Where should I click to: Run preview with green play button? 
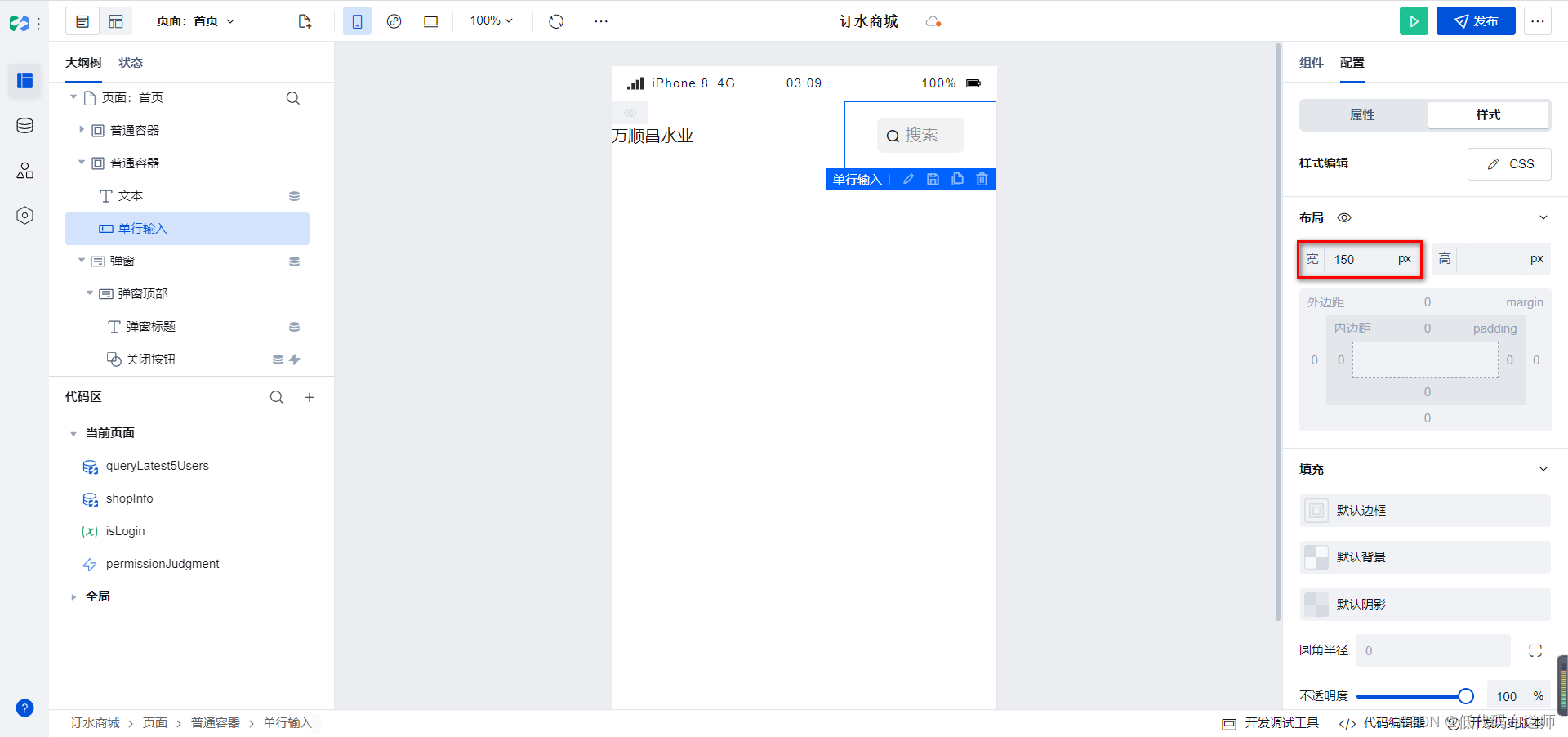[x=1414, y=21]
